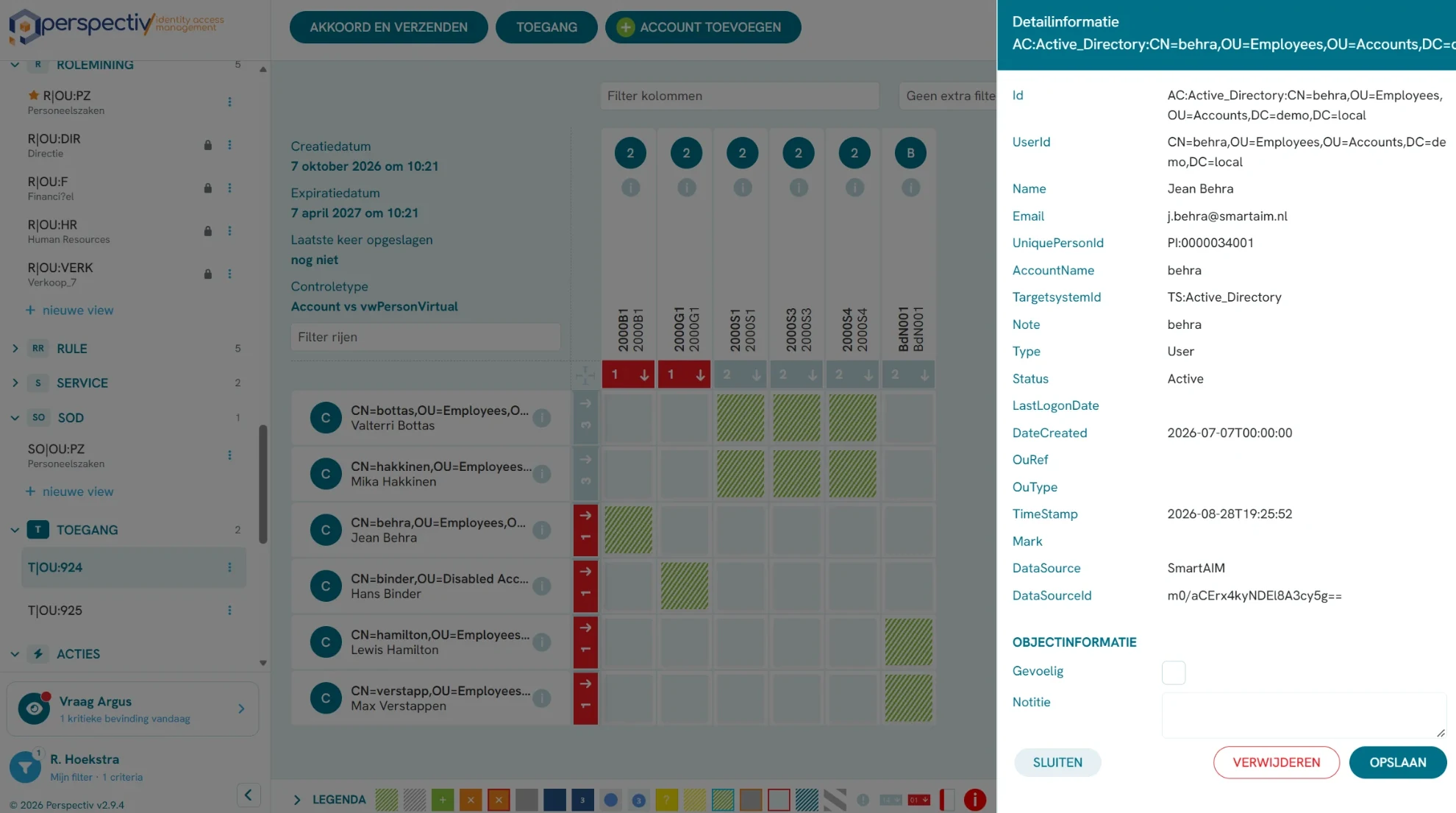Image resolution: width=1456 pixels, height=813 pixels.
Task: Click the filter funnel icon by R. Hoekstra
Action: pos(25,767)
